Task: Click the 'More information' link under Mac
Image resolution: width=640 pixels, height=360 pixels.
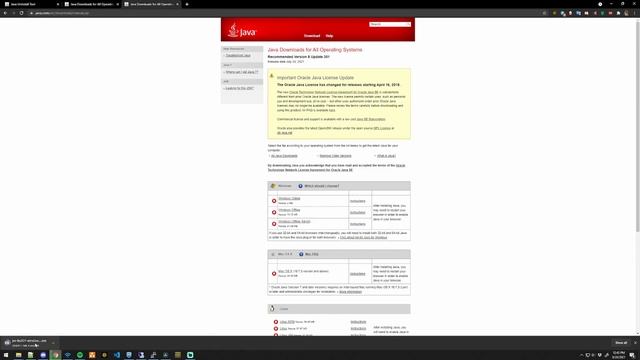Action: pos(350,292)
